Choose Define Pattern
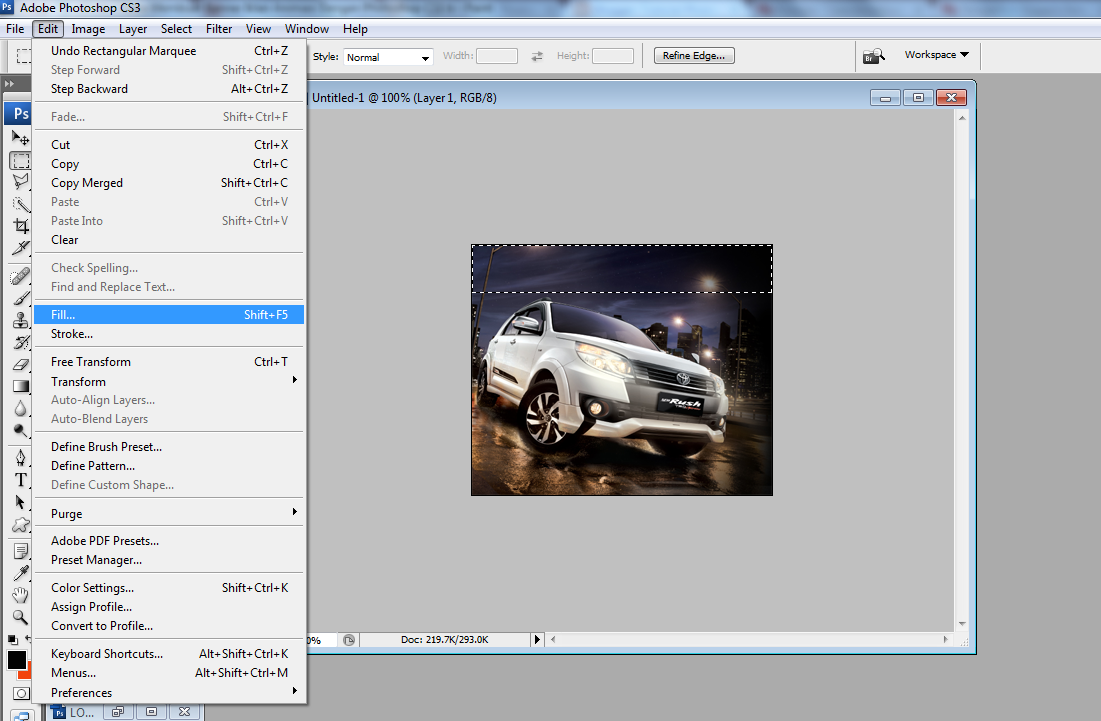Image resolution: width=1101 pixels, height=721 pixels. coord(169,465)
